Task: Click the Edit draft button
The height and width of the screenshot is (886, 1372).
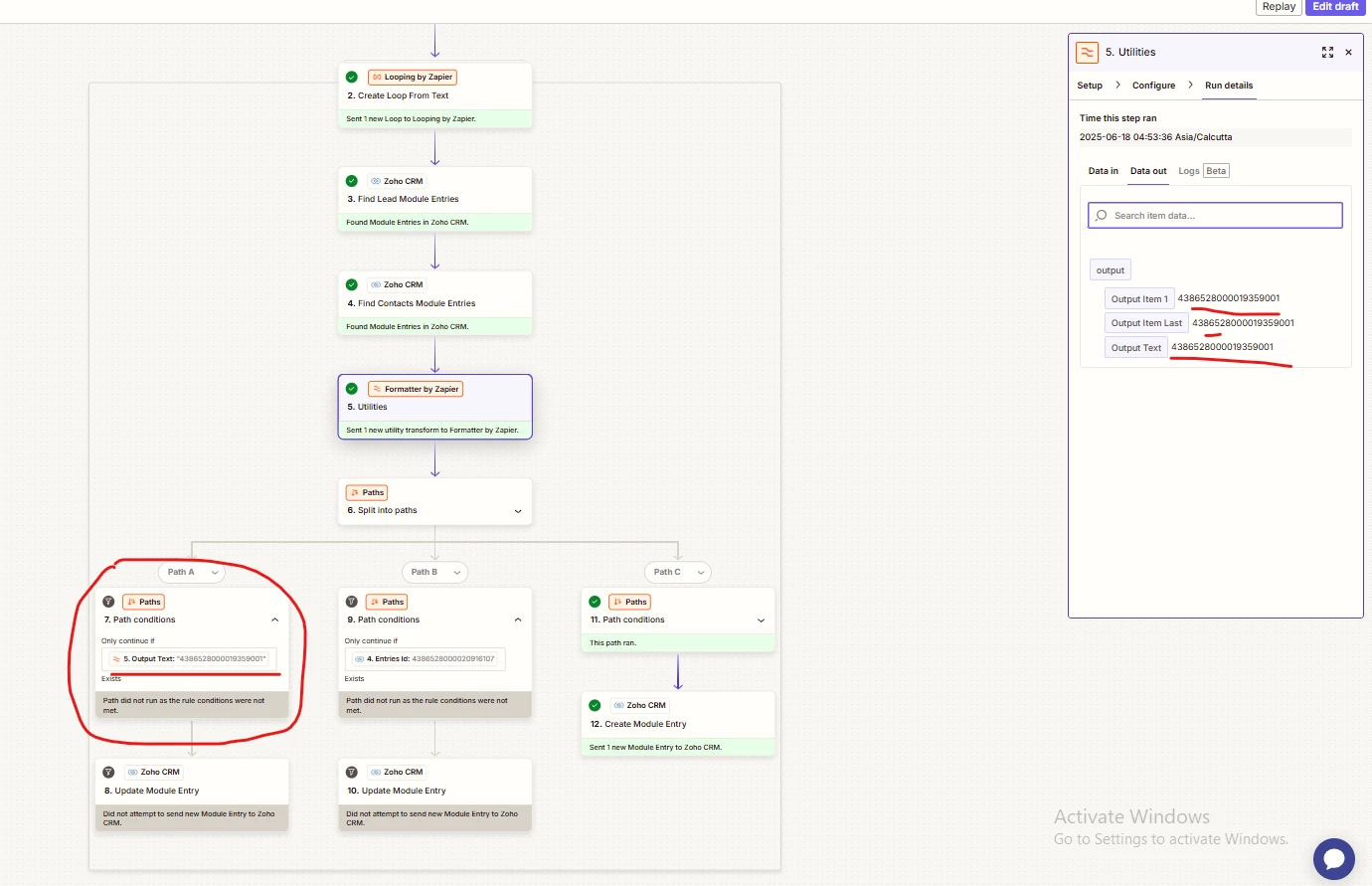Action: pos(1335,6)
